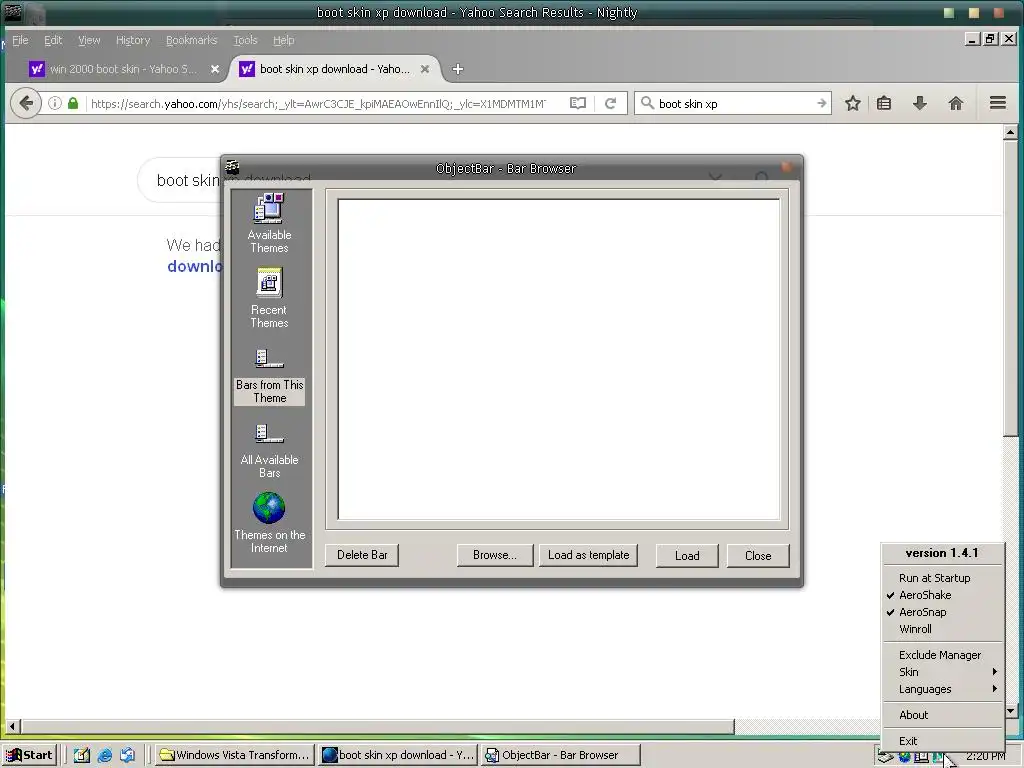Click the Start button
Image resolution: width=1024 pixels, height=768 pixels.
click(x=29, y=755)
